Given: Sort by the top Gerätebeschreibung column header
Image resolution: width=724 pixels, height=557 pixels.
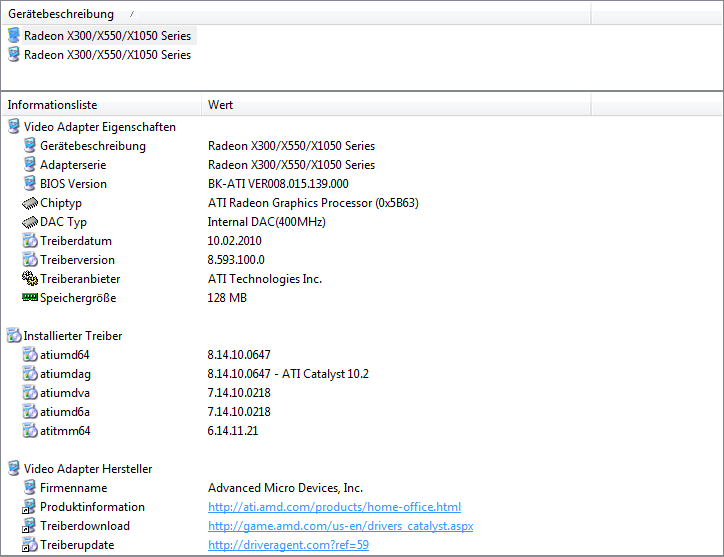Looking at the screenshot, I should click(x=296, y=14).
